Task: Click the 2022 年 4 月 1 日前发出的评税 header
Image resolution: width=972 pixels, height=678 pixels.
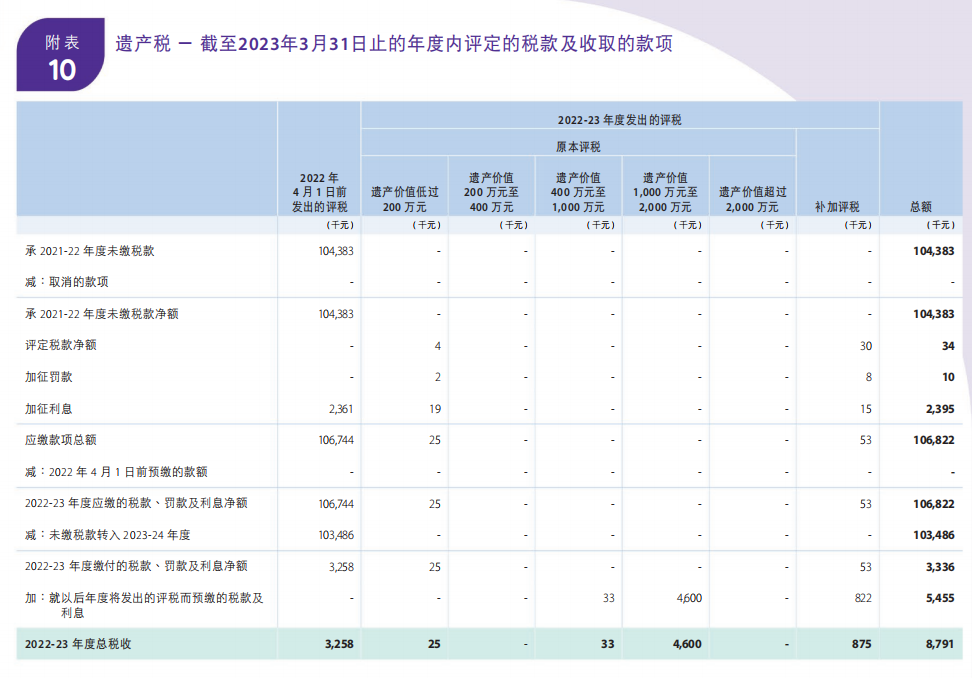Action: click(x=318, y=184)
